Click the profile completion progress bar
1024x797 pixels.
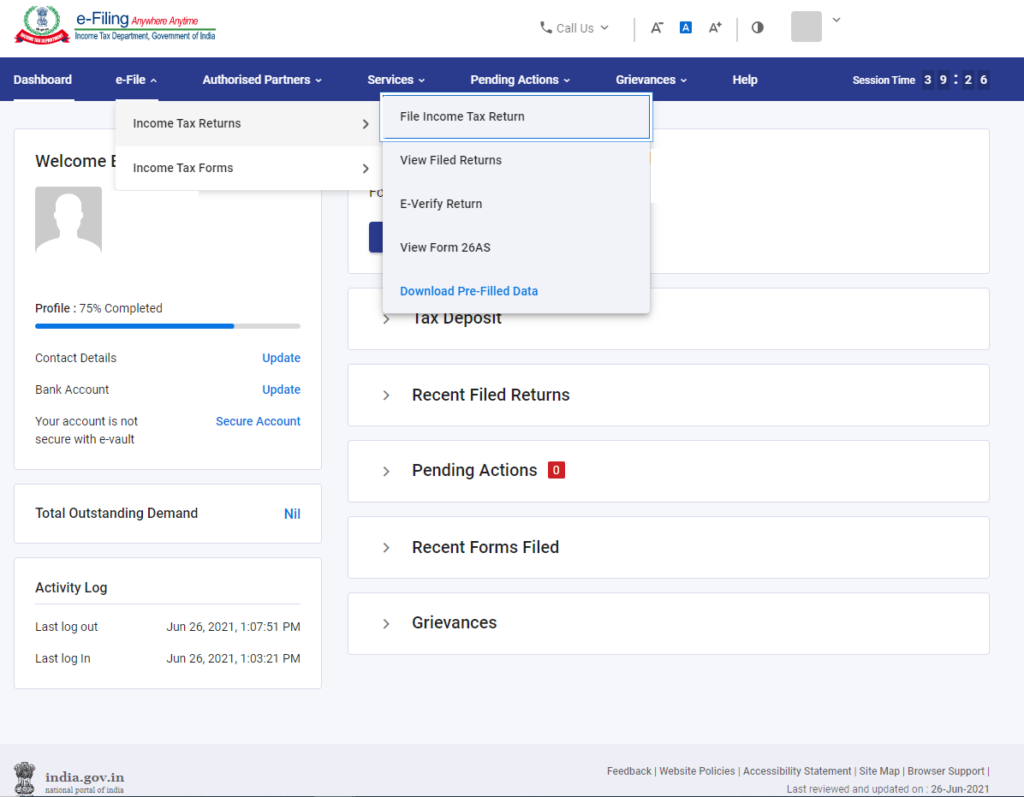click(167, 325)
